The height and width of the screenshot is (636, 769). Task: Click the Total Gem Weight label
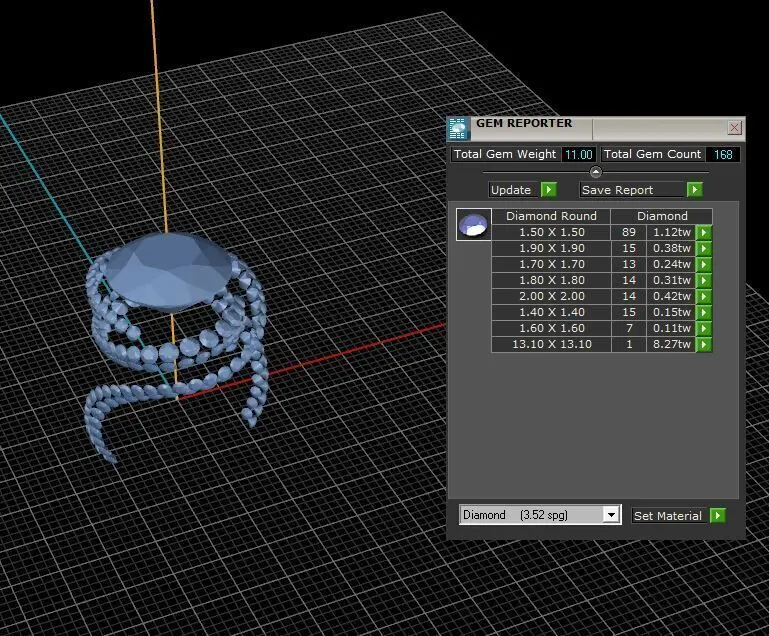(505, 154)
